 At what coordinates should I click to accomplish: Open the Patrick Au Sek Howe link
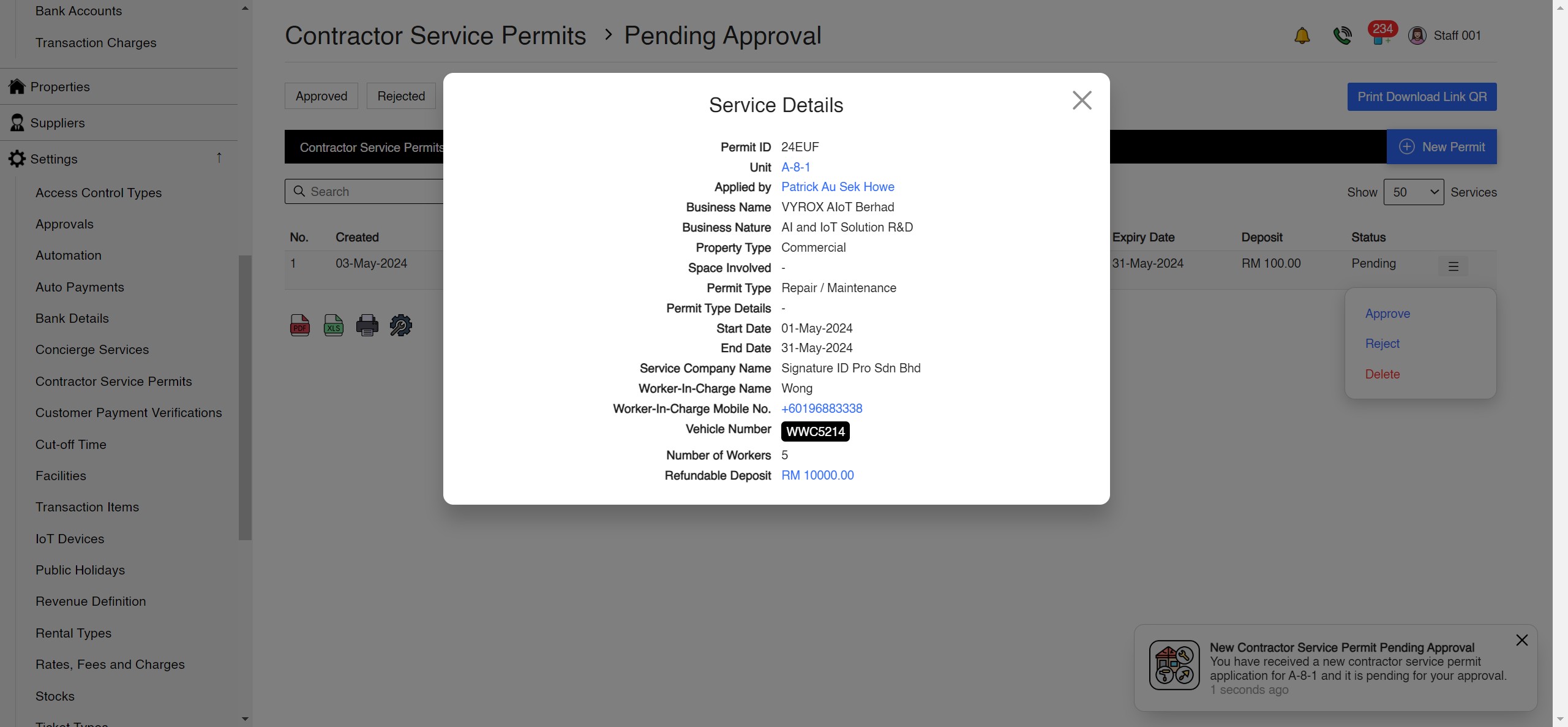click(837, 187)
